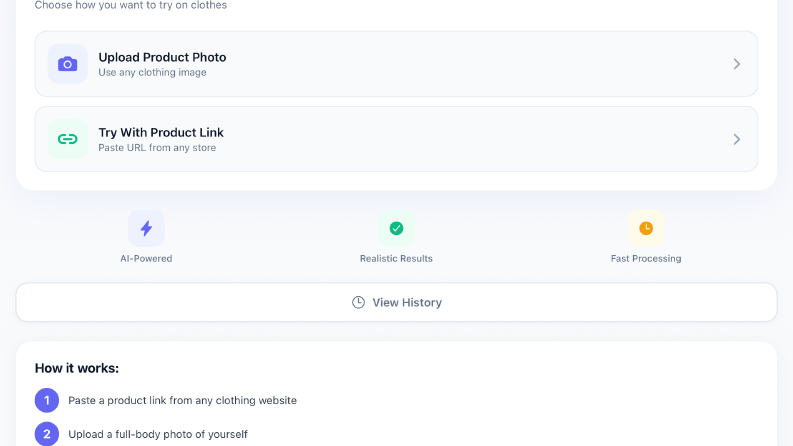The image size is (793, 446).
Task: Open the Upload Product Photo chevron arrow
Action: pos(737,64)
